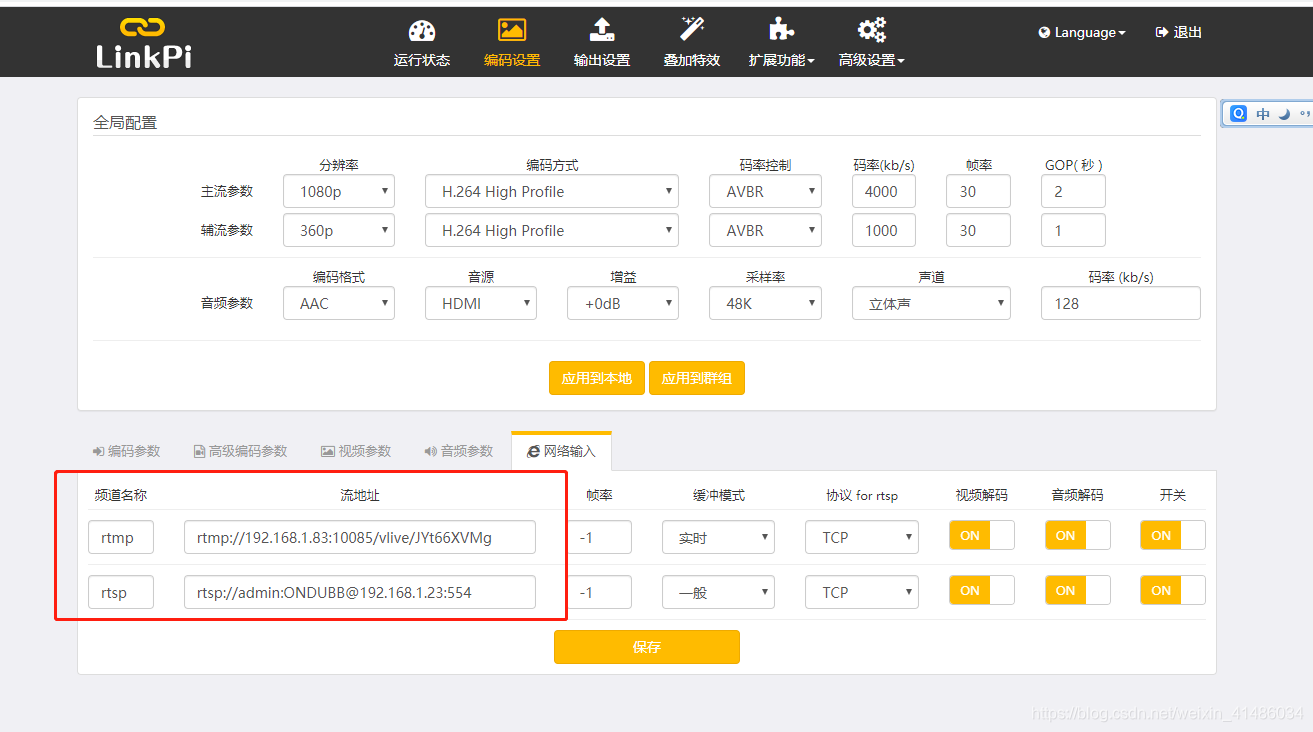Open rtmp row 协议 TCP dropdown
1313x732 pixels.
[862, 537]
